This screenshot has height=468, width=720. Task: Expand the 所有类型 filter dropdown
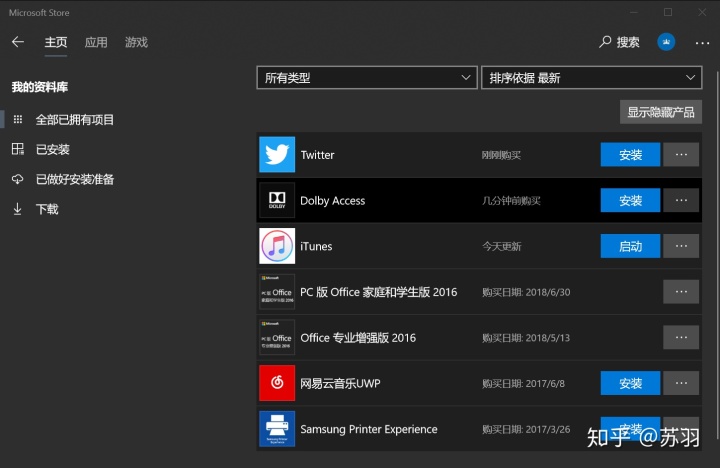[x=367, y=78]
